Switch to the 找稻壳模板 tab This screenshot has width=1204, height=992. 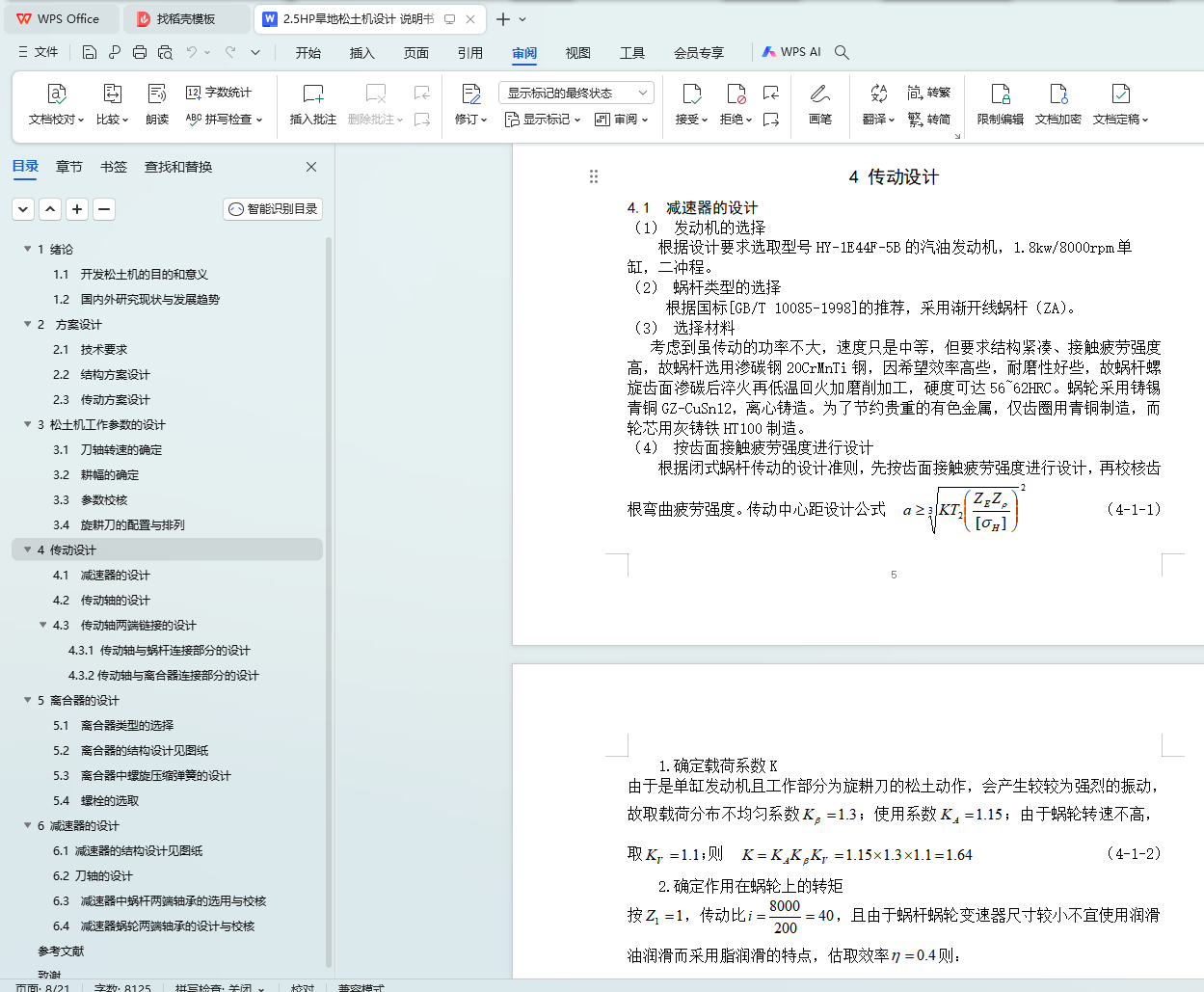pos(187,18)
